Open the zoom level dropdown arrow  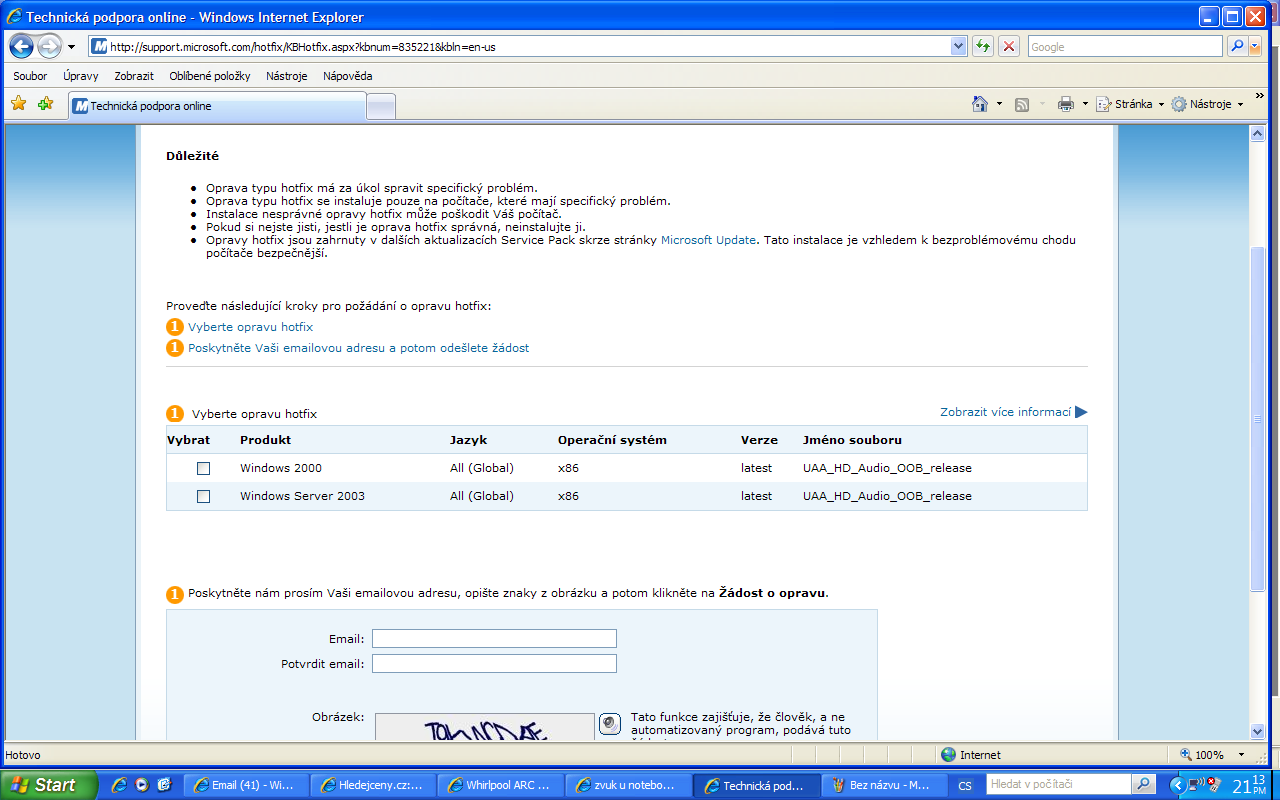coord(1241,755)
